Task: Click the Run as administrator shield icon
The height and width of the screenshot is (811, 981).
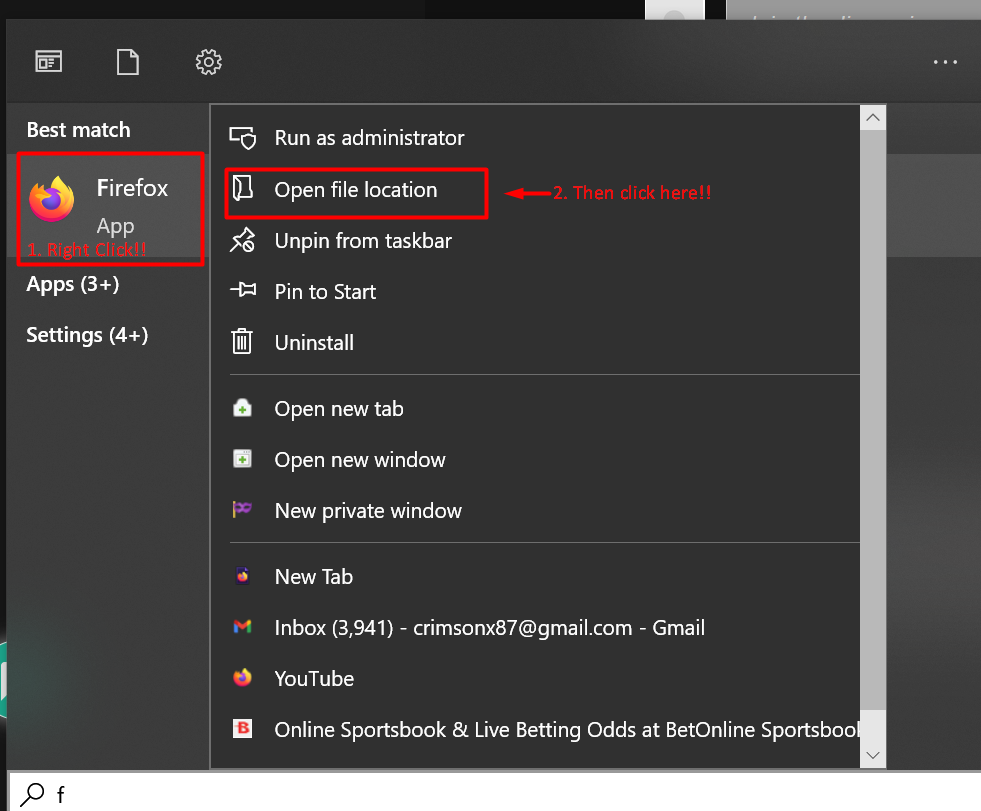Action: pyautogui.click(x=242, y=138)
